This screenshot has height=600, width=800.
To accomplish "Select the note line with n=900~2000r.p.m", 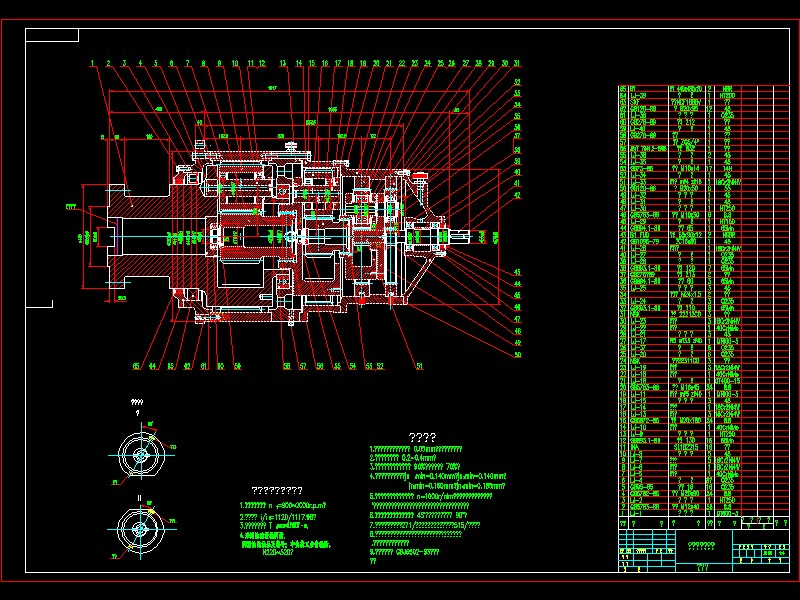I will [x=282, y=506].
